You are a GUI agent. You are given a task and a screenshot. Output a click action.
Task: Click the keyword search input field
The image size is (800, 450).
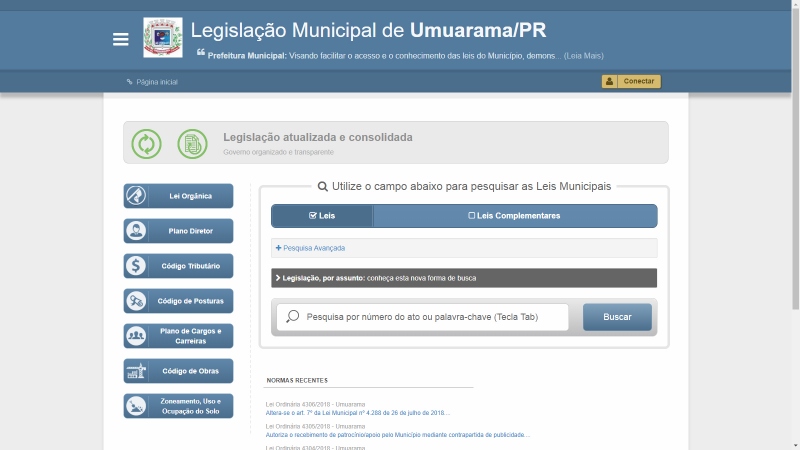(422, 317)
